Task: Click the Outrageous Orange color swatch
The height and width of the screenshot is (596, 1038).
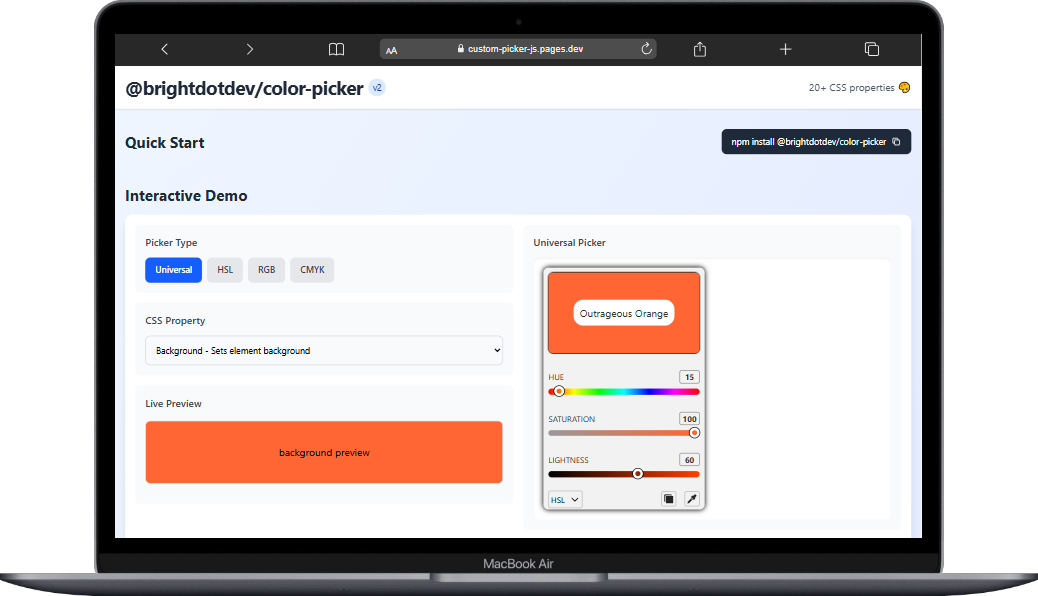Action: (x=623, y=313)
